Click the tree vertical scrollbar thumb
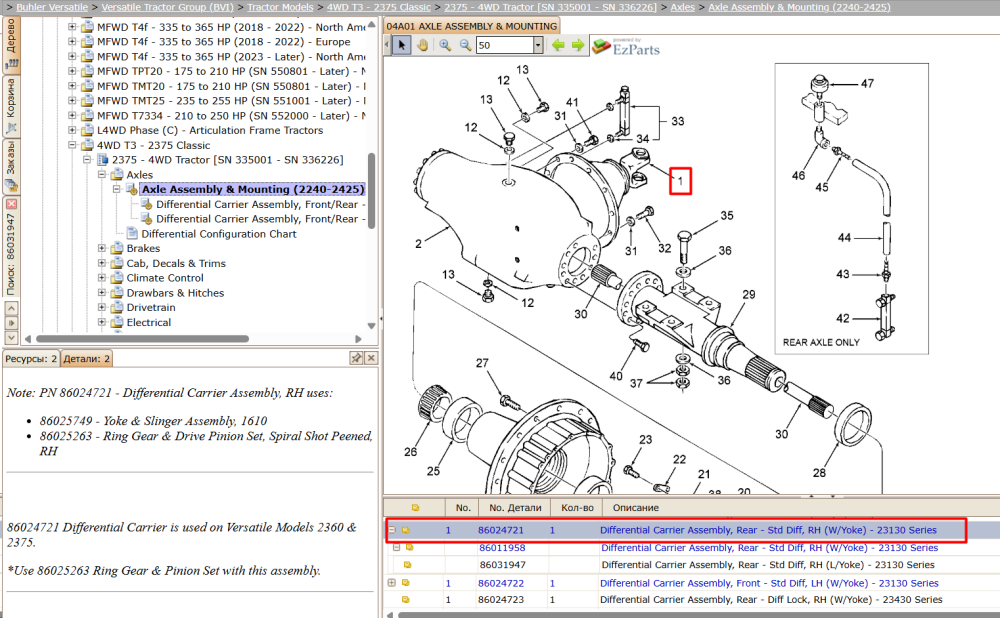This screenshot has height=618, width=1000. (371, 190)
